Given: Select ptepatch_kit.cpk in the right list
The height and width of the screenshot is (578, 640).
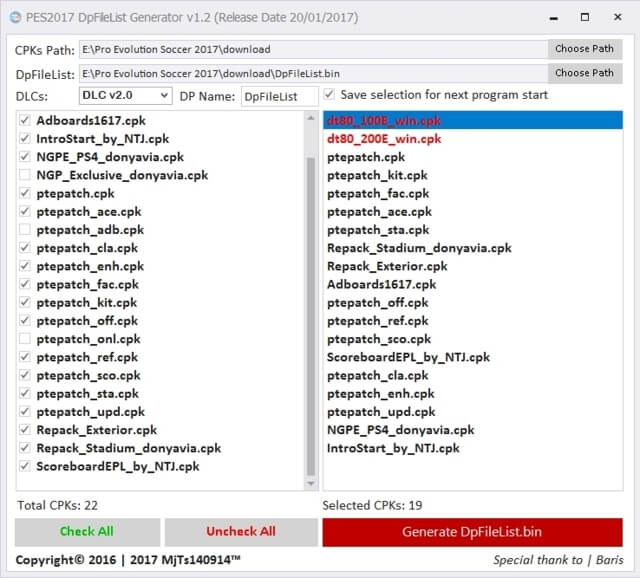Looking at the screenshot, I should point(473,175).
